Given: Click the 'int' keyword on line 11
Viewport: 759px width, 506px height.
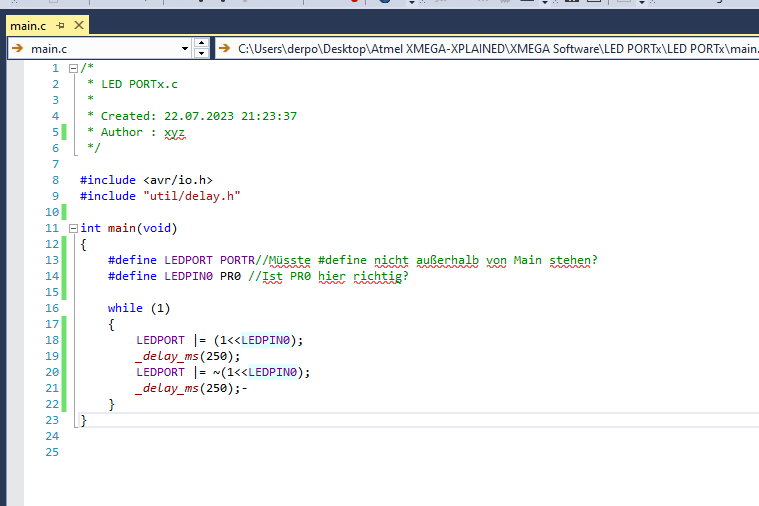Looking at the screenshot, I should click(x=91, y=228).
